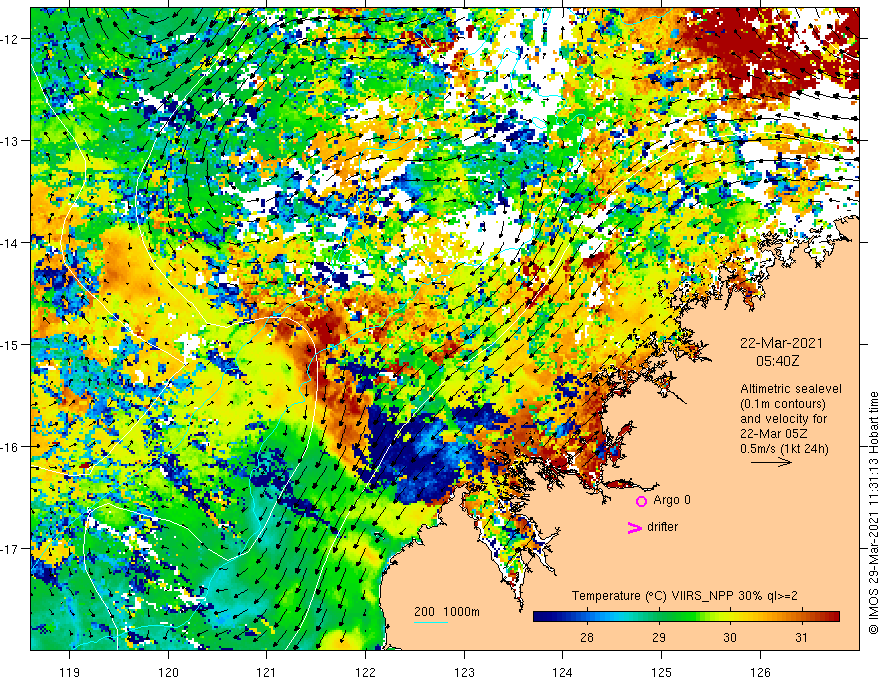
Task: Click latitude axis label -17
Action: [11, 549]
